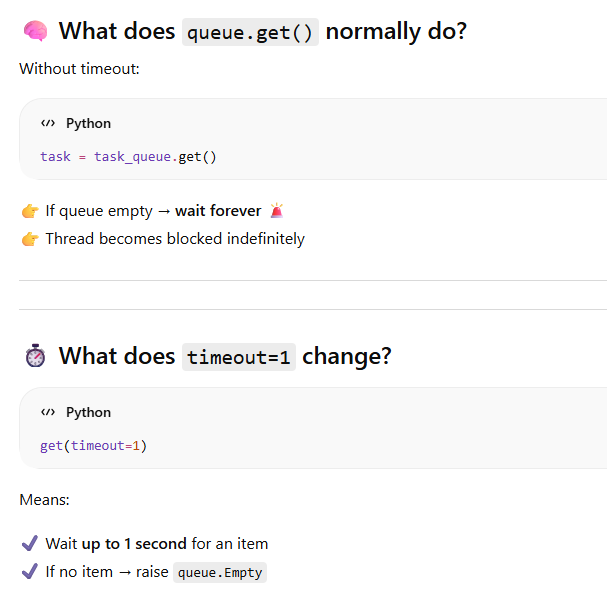Click the get(timeout=1) code line
The height and width of the screenshot is (592, 607).
click(93, 446)
